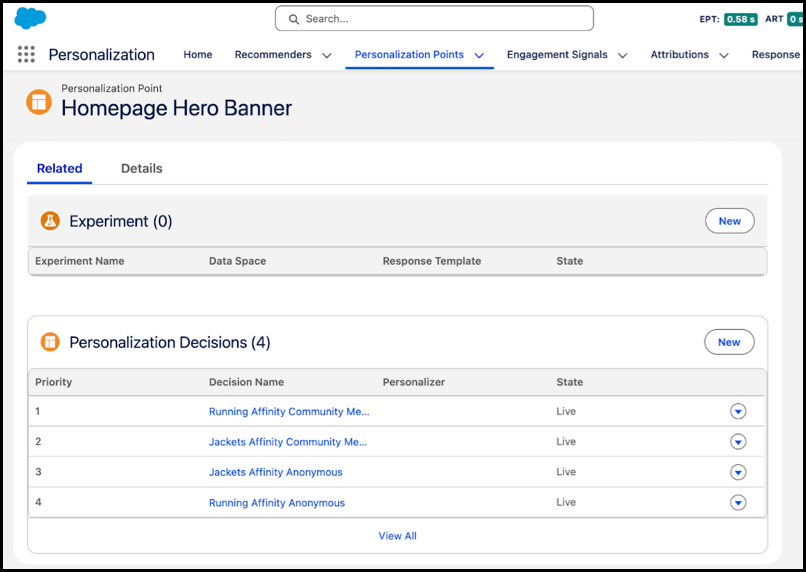
Task: Open the Experiment (0) related list
Action: tap(121, 222)
